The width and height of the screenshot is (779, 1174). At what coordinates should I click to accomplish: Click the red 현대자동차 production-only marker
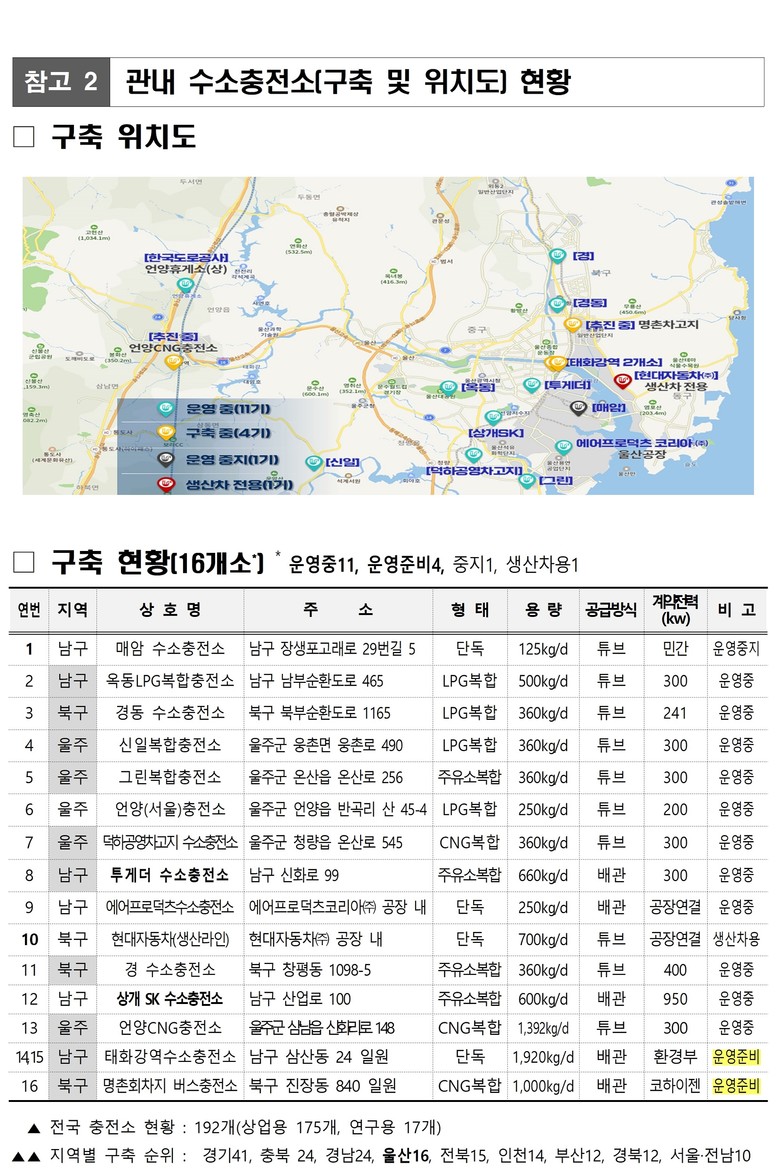tap(622, 381)
